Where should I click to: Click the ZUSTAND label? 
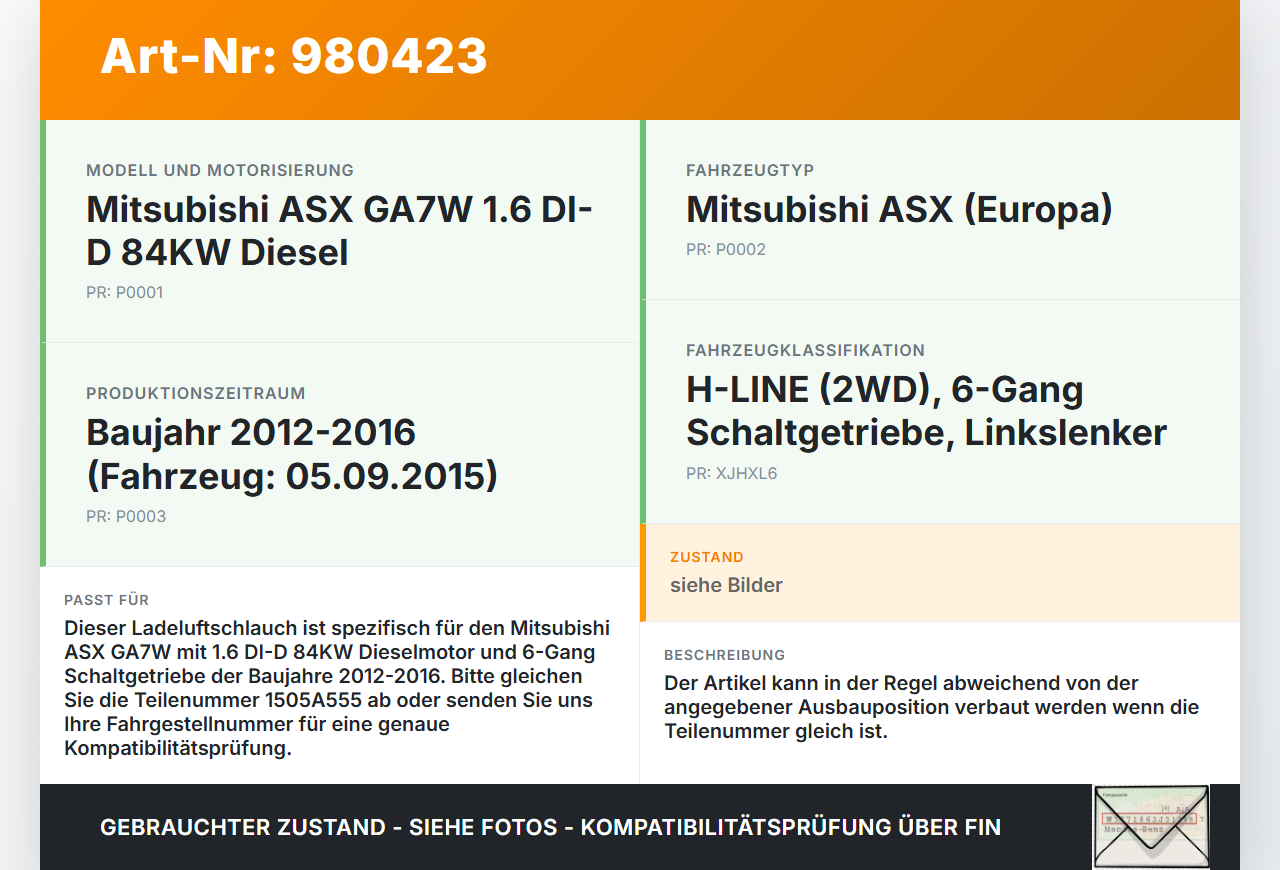pyautogui.click(x=707, y=557)
